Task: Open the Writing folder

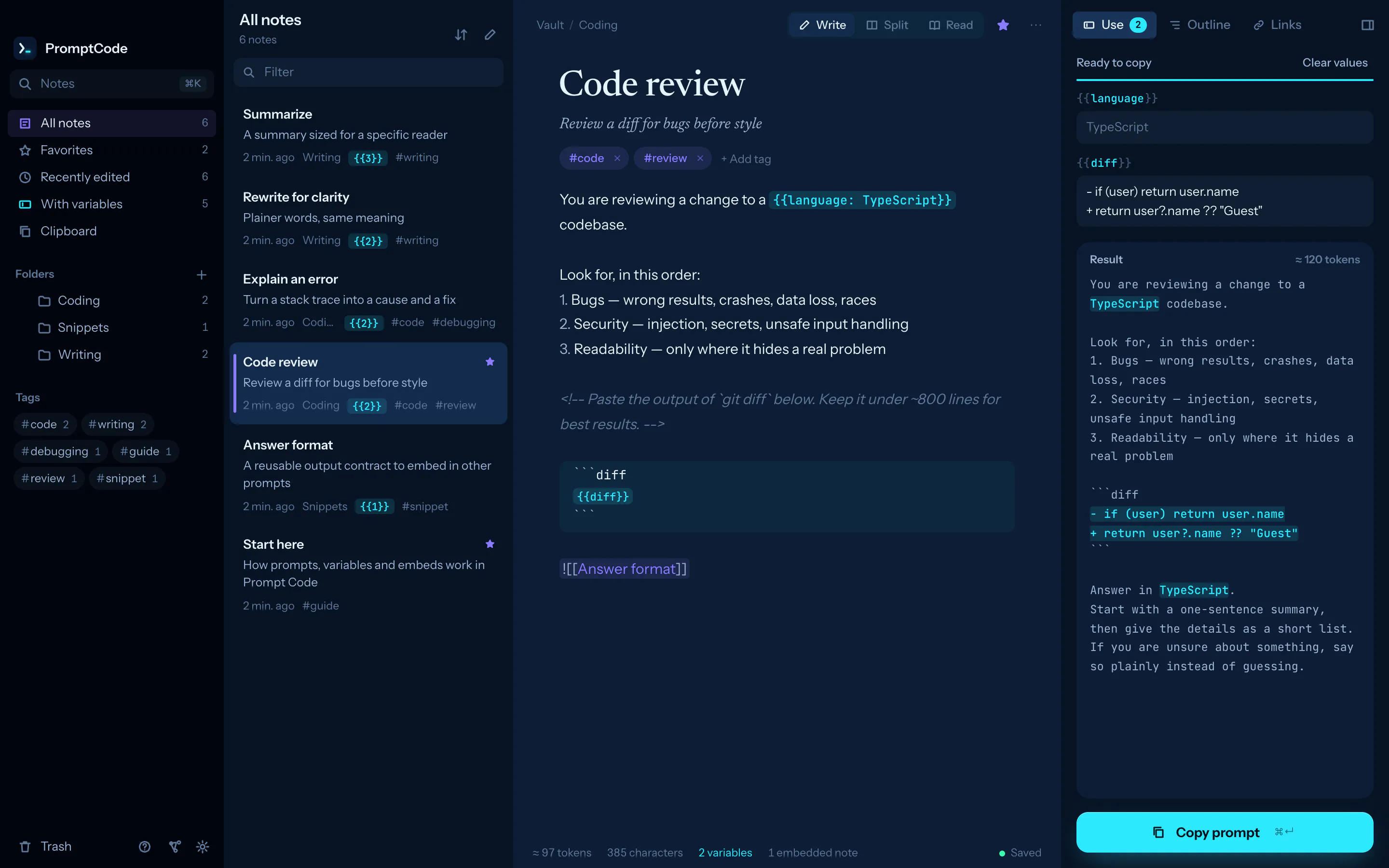Action: [111, 354]
